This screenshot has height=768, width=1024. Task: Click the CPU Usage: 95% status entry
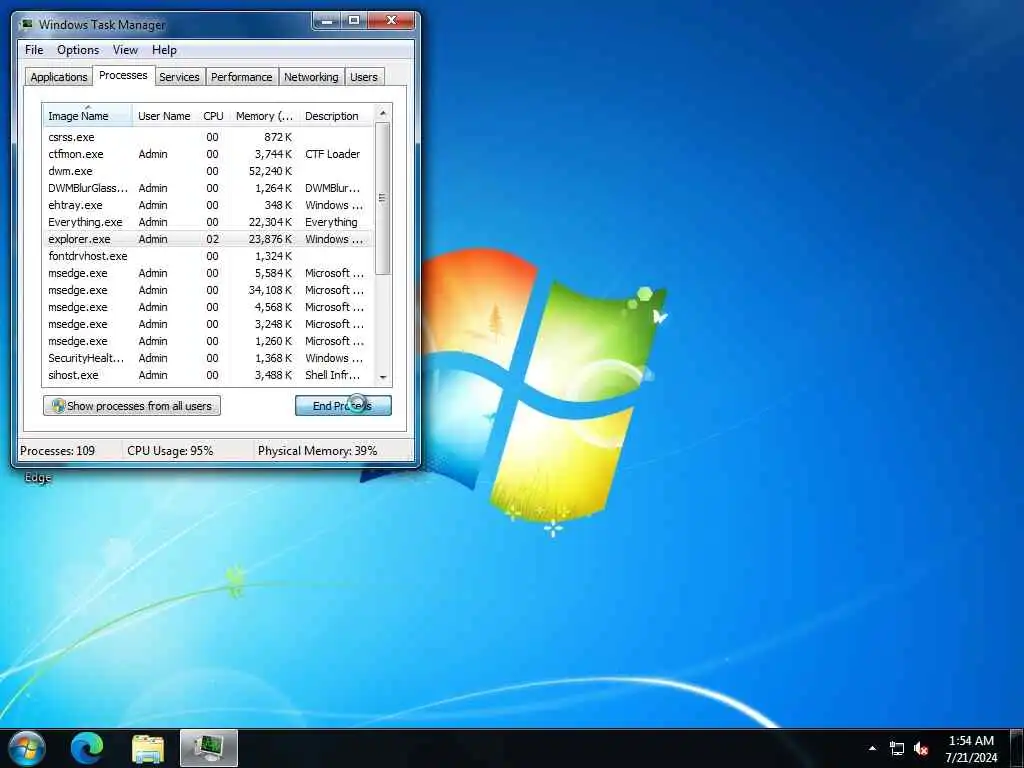(170, 451)
